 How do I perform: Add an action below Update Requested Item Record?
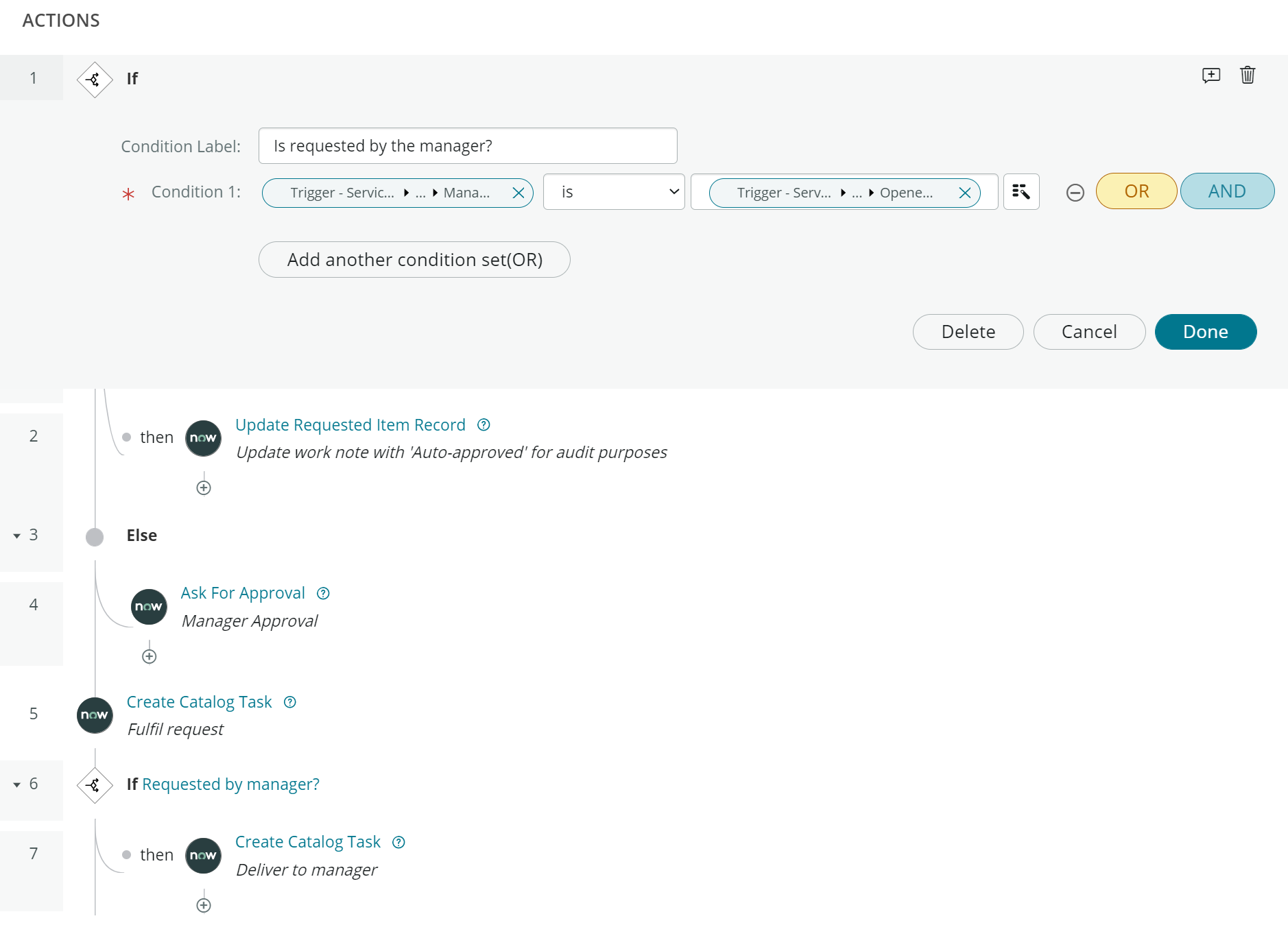pyautogui.click(x=203, y=487)
